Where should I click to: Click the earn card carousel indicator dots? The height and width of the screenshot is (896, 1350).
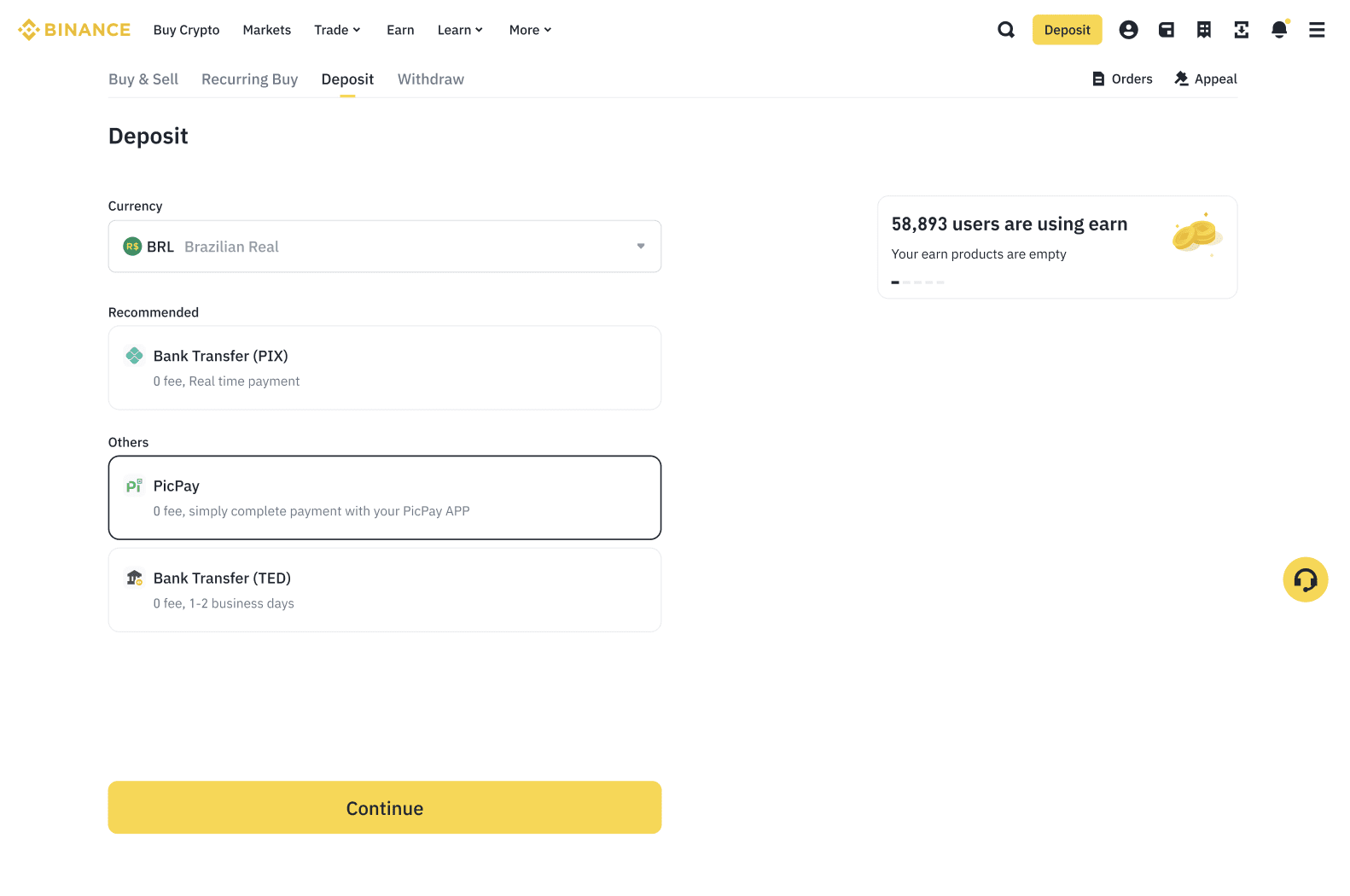(x=917, y=282)
